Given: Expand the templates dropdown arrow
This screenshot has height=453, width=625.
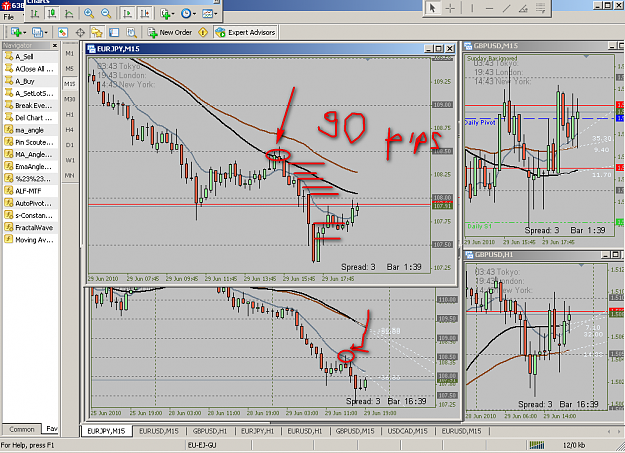Looking at the screenshot, I should point(216,14).
